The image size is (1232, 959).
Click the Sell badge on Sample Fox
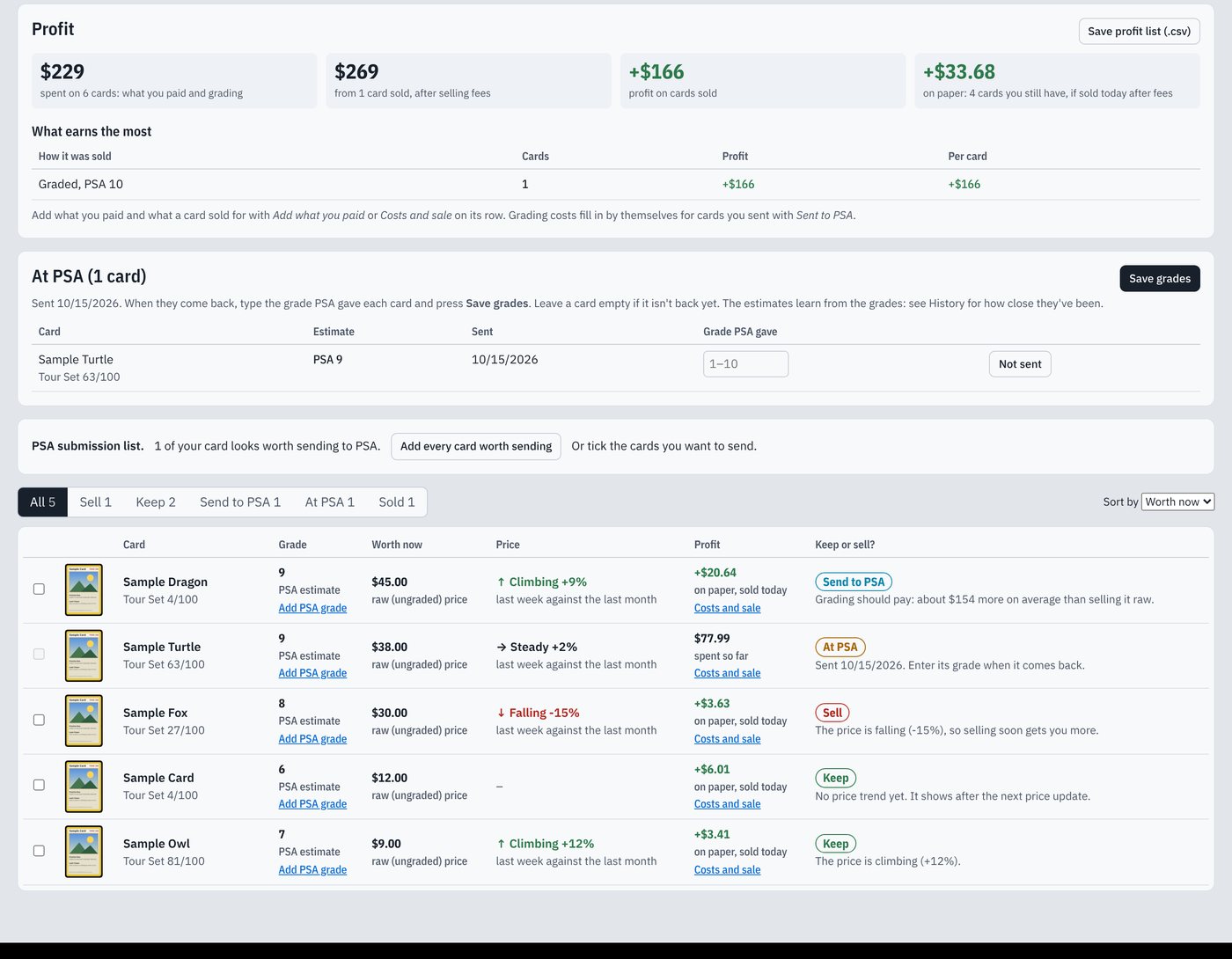832,713
